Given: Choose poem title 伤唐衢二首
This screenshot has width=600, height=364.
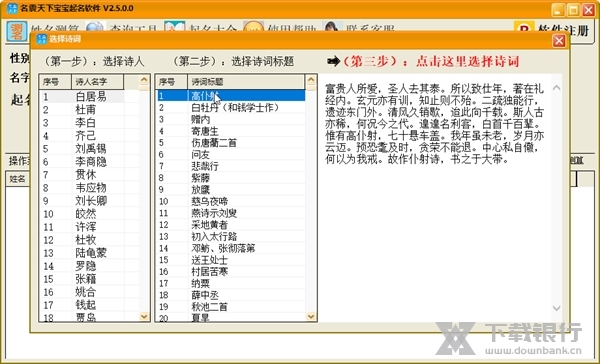Looking at the screenshot, I should (x=214, y=143).
